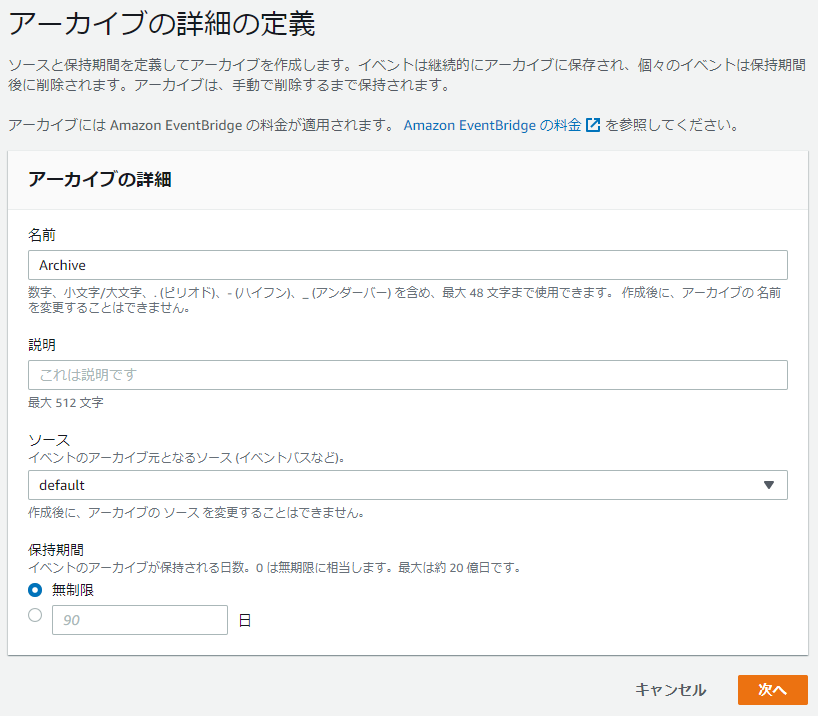
Task: Click the 日 unit label beside the days field
Action: point(245,620)
